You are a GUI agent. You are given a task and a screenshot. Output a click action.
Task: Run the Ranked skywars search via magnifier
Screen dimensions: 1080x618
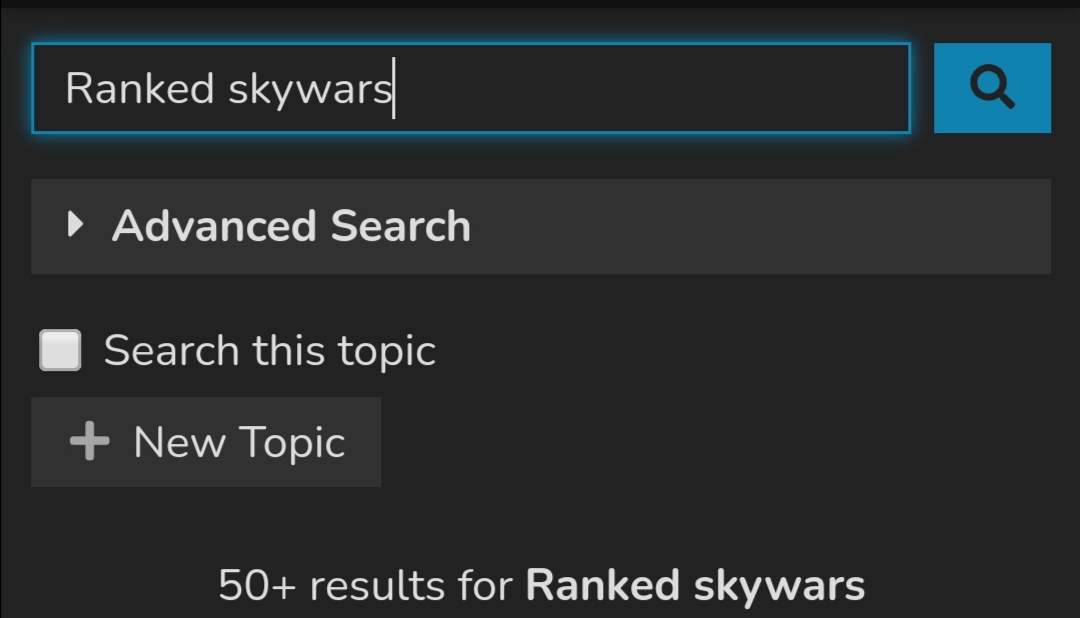[992, 87]
